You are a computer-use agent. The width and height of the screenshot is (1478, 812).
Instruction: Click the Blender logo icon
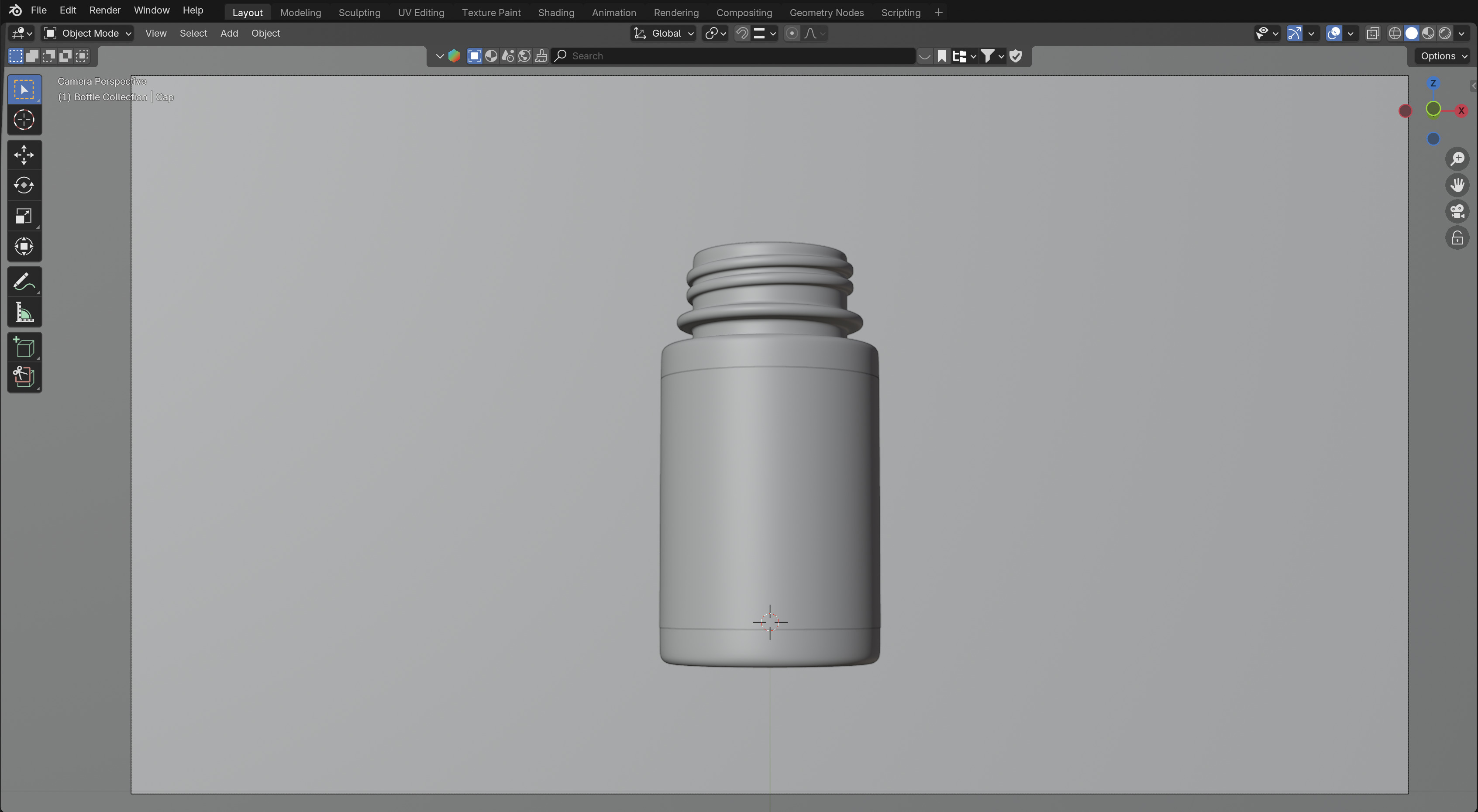[x=15, y=10]
